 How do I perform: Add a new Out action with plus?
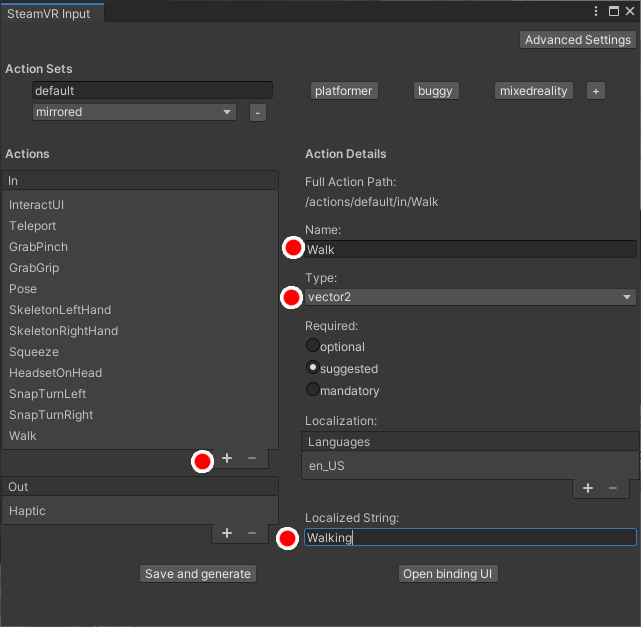(227, 533)
